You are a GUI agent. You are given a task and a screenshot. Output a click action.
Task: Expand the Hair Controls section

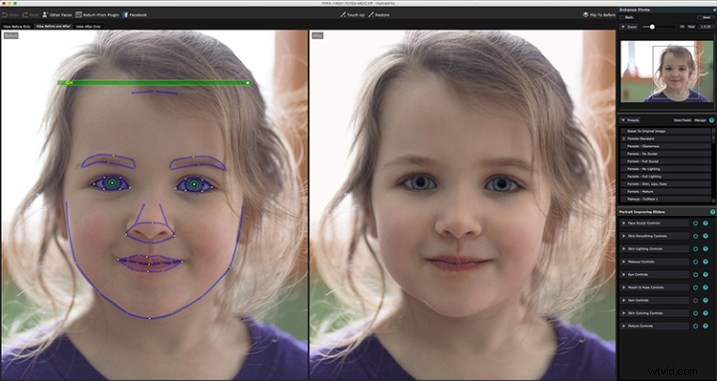[624, 300]
